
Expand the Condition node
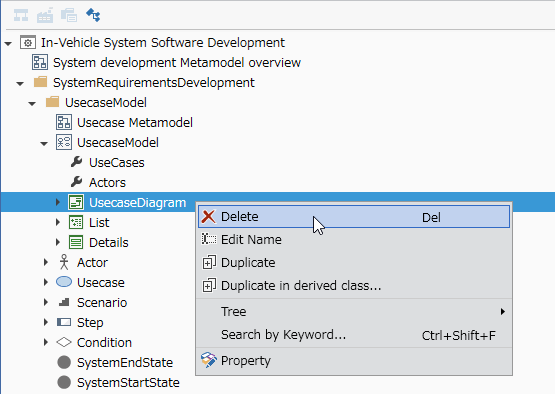click(x=46, y=342)
